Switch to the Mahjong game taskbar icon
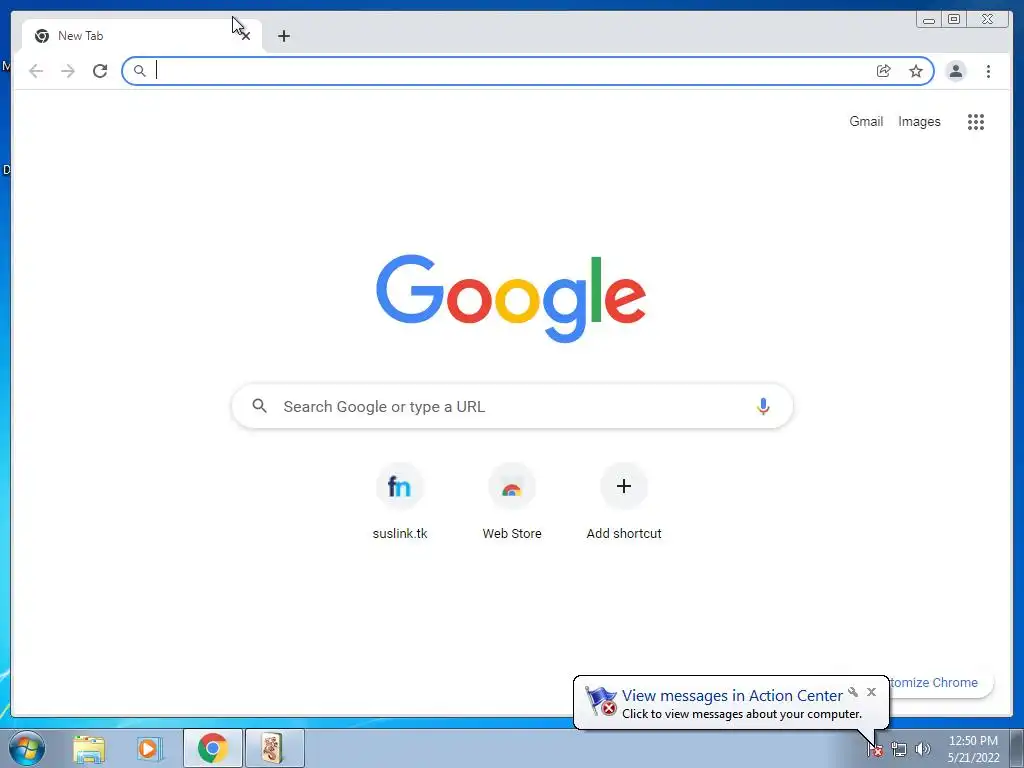 pyautogui.click(x=274, y=748)
